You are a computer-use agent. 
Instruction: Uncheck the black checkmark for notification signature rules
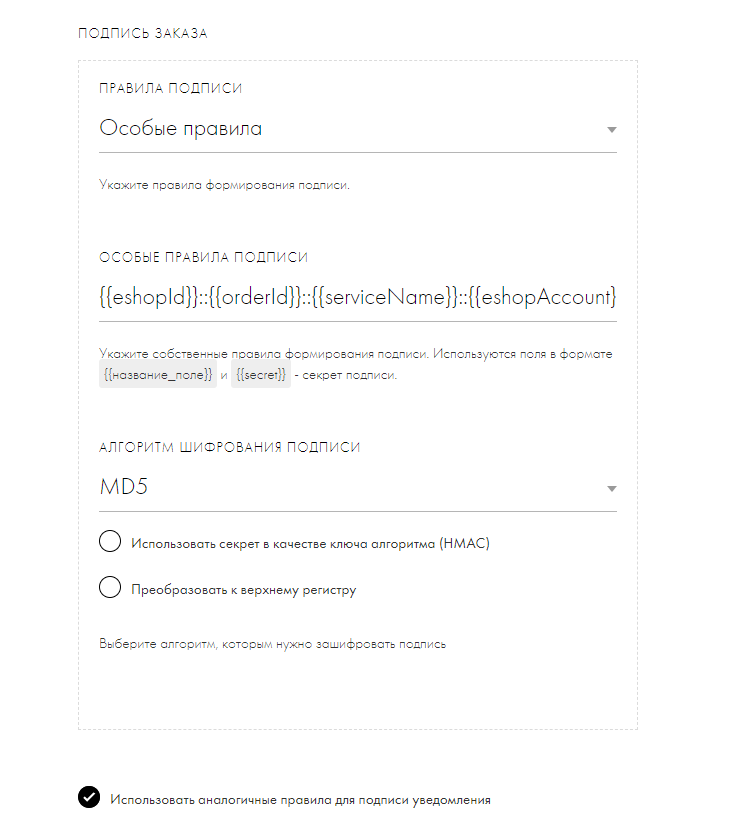pyautogui.click(x=89, y=797)
